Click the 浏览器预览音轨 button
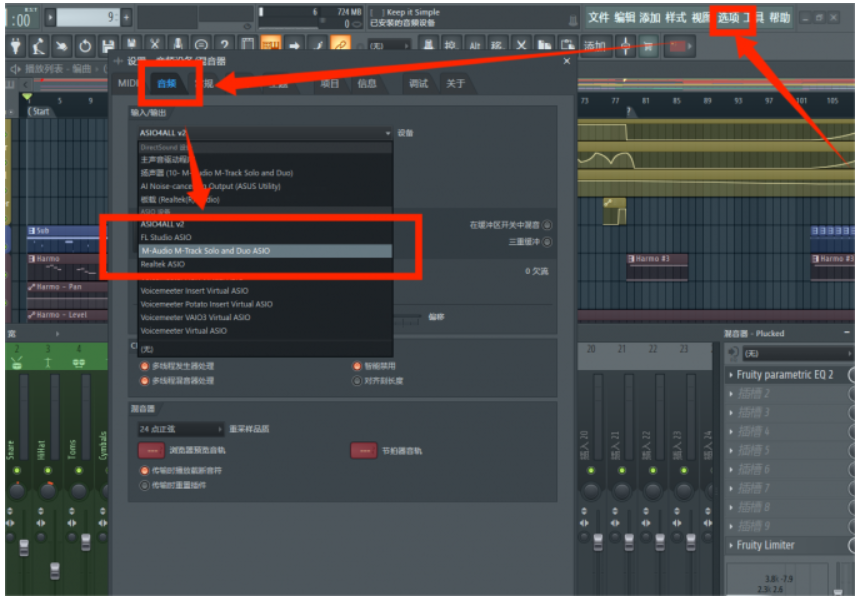Viewport: 859px width, 599px height. [x=151, y=451]
